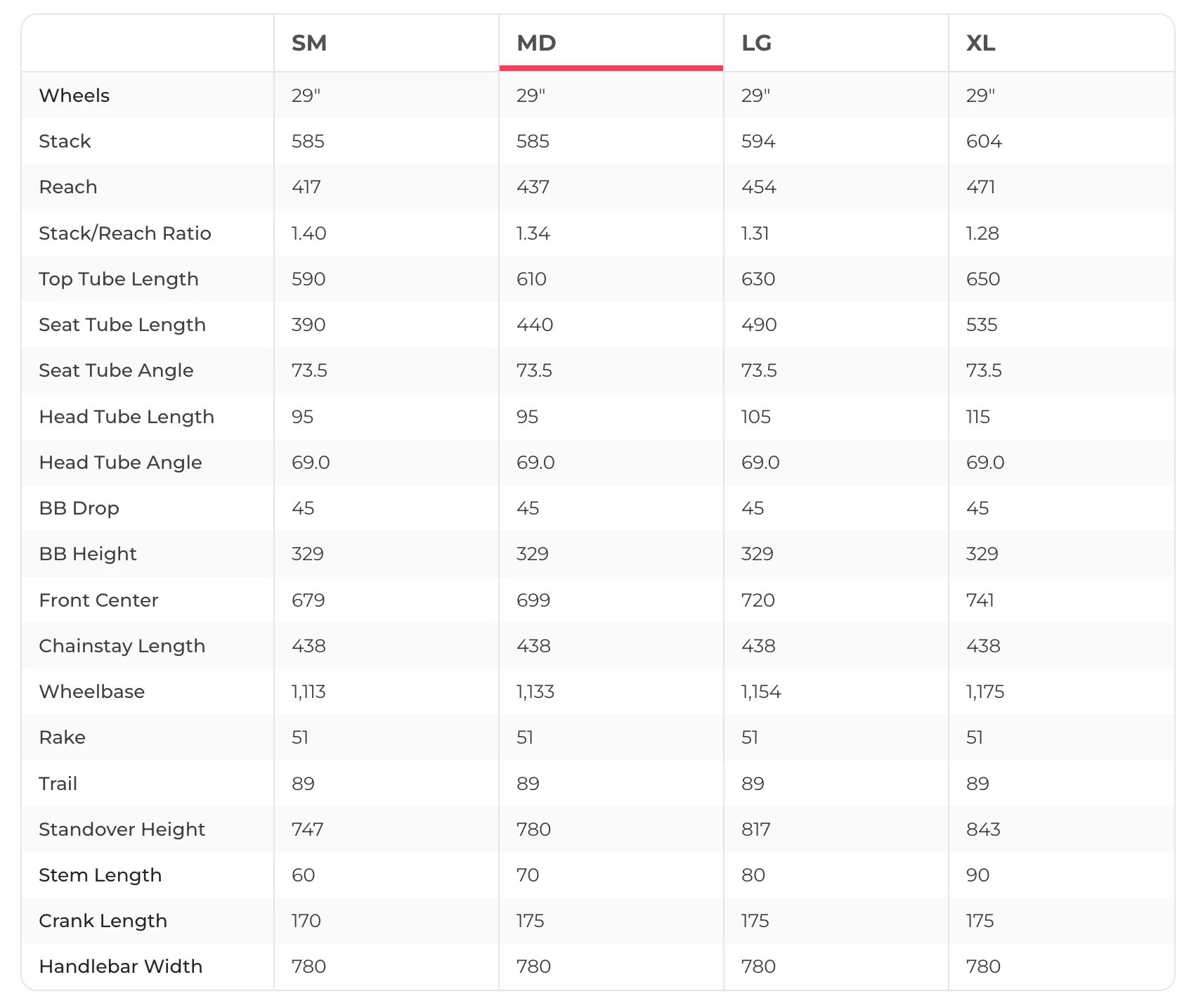This screenshot has width=1189, height=1008.
Task: Click the Wheels row label
Action: click(x=74, y=96)
